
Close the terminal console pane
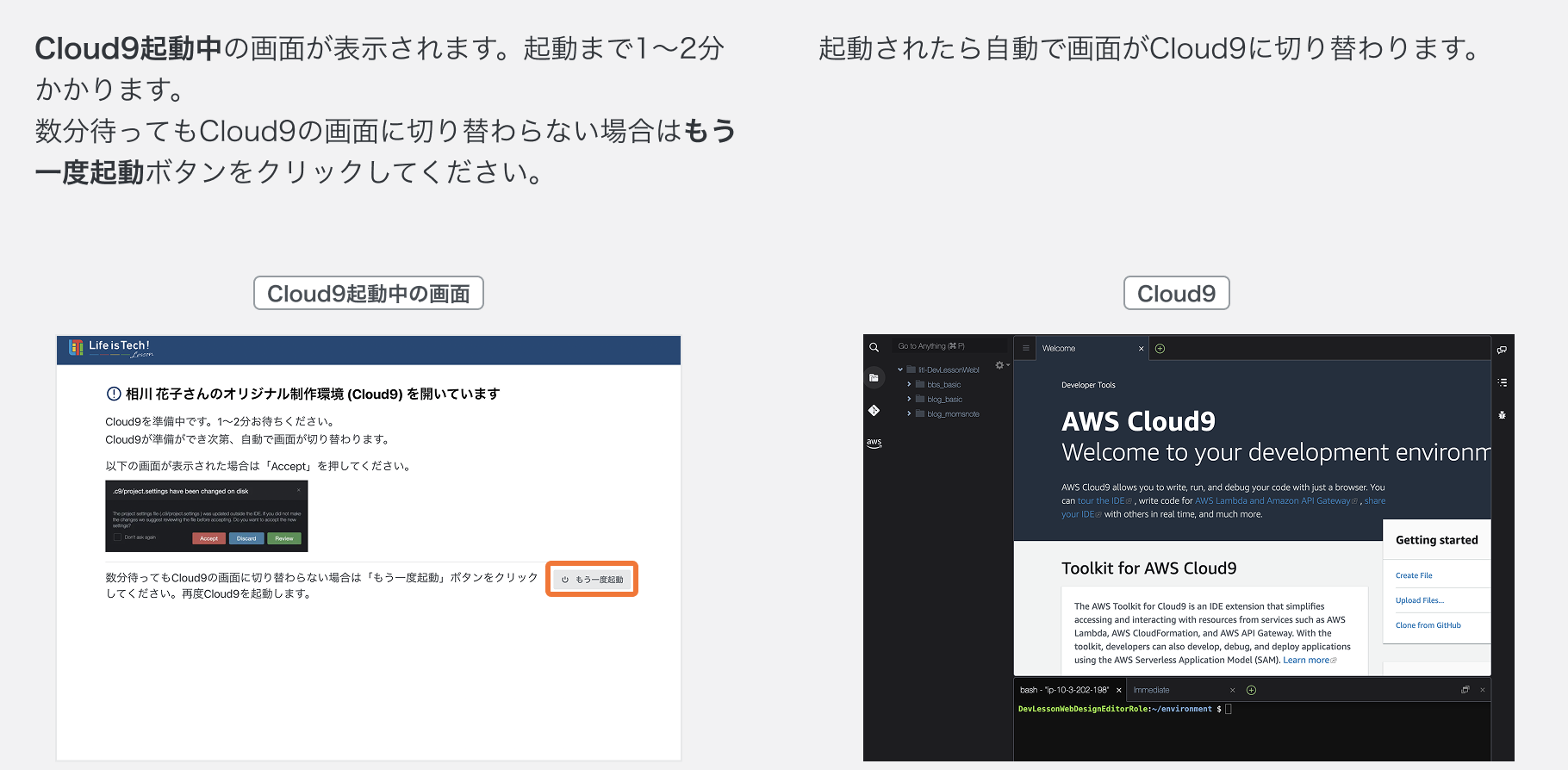point(1483,690)
